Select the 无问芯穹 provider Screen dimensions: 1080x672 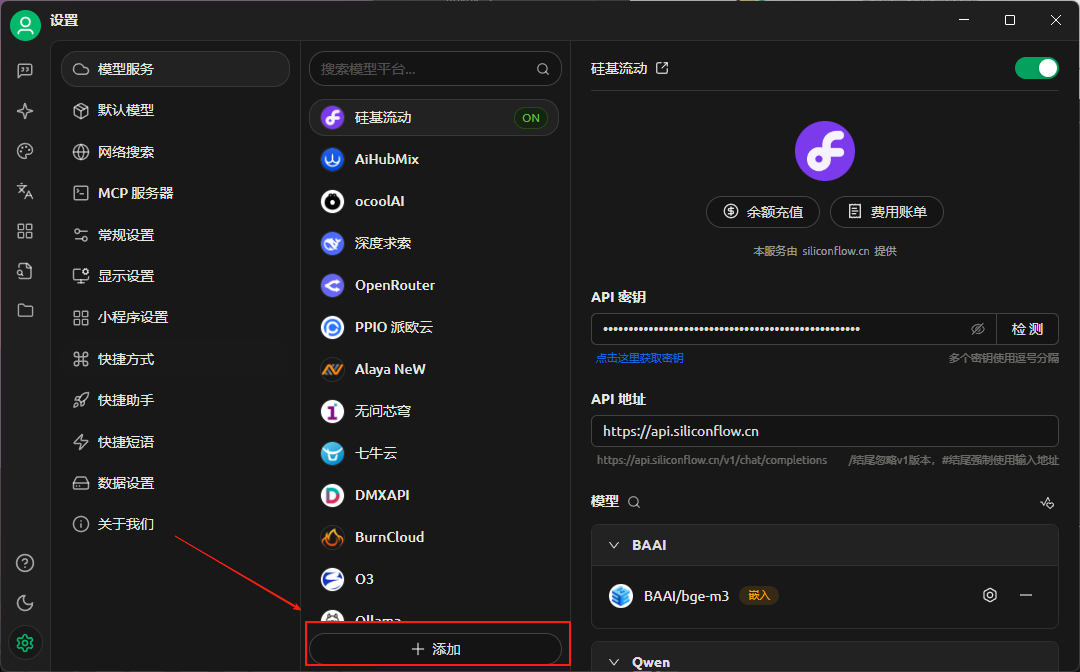[434, 411]
